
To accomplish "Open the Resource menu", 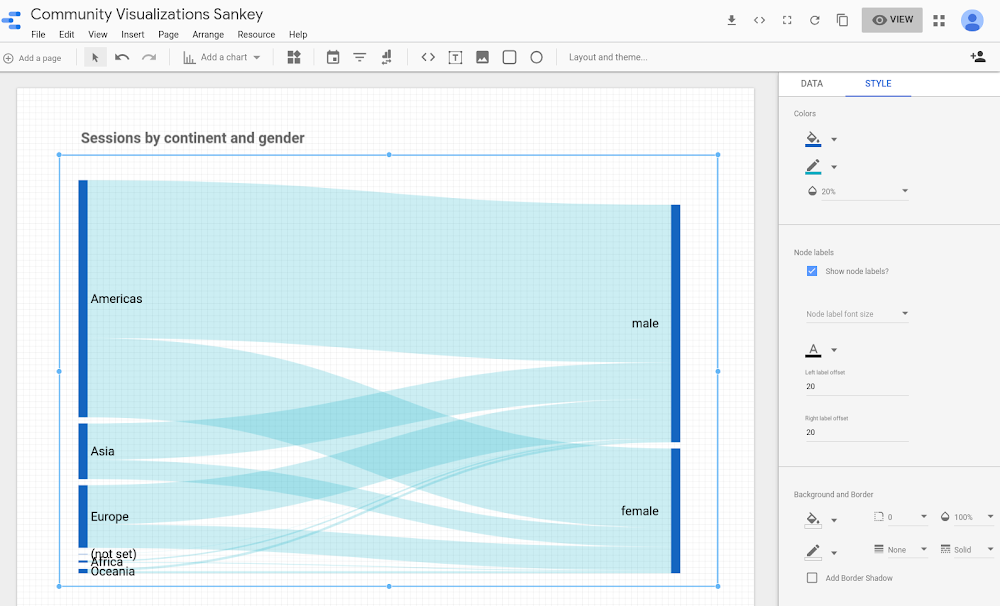I will point(256,34).
